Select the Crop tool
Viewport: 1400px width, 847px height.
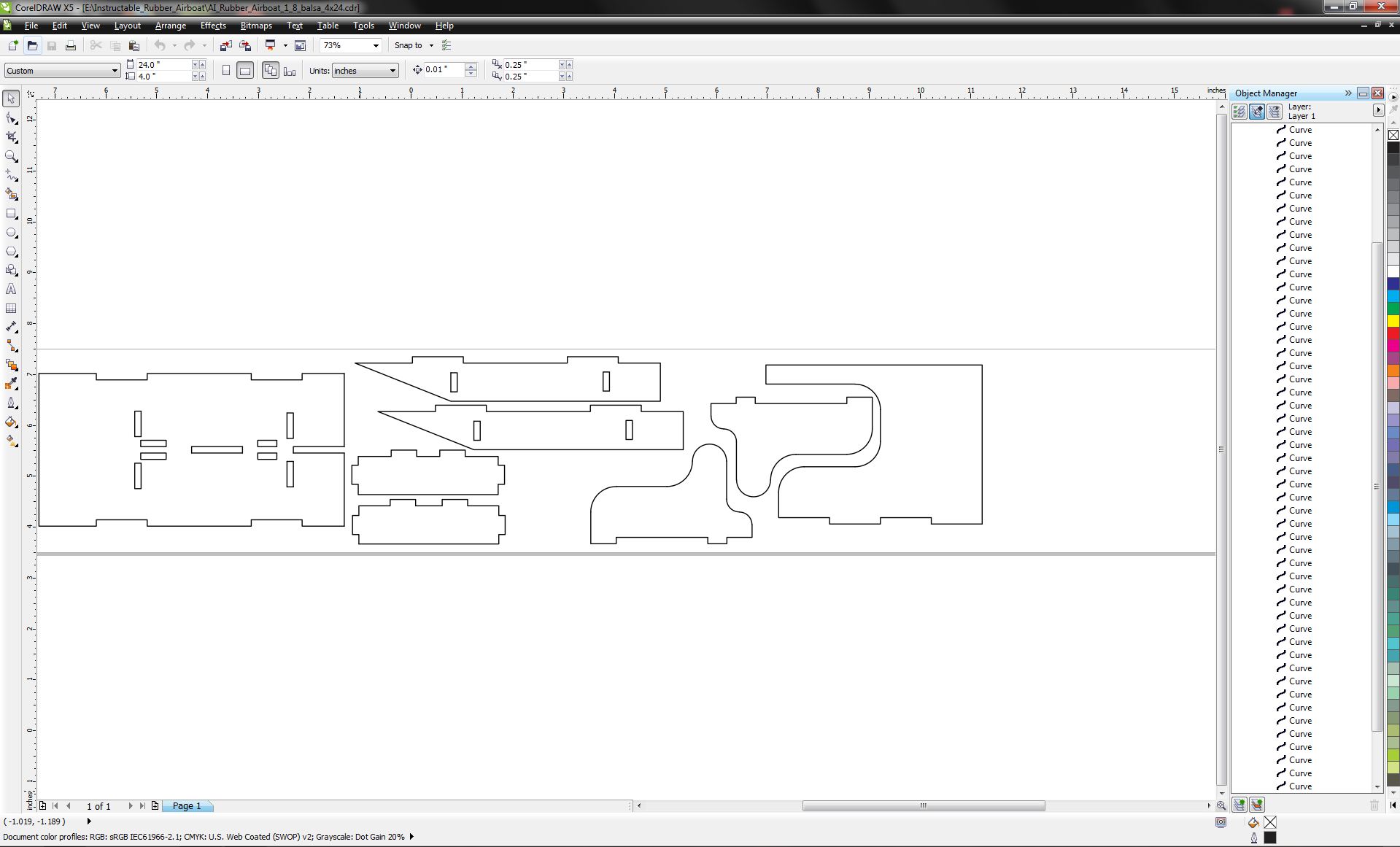pyautogui.click(x=11, y=137)
